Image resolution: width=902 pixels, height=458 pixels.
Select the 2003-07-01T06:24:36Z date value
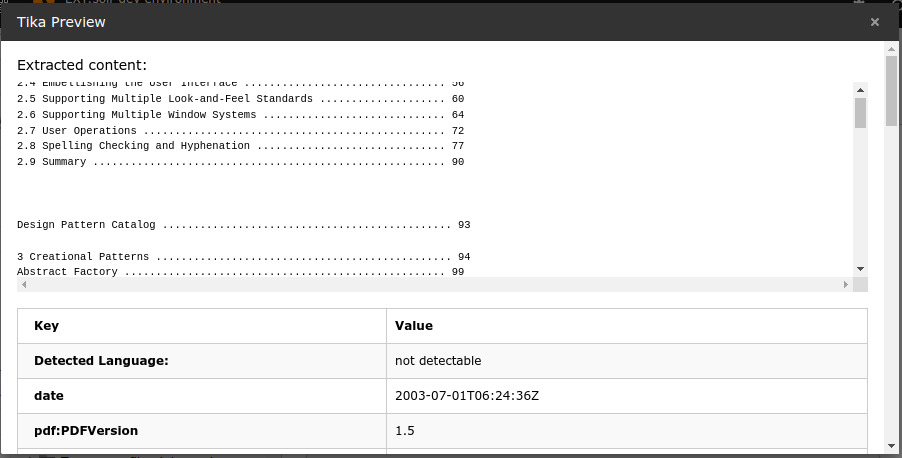[x=468, y=395]
